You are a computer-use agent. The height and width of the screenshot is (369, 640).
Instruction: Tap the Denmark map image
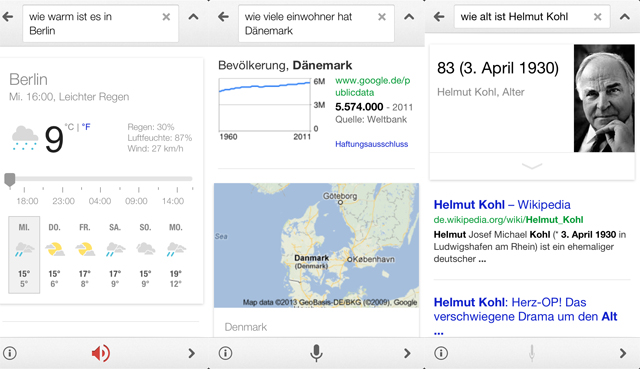(316, 245)
